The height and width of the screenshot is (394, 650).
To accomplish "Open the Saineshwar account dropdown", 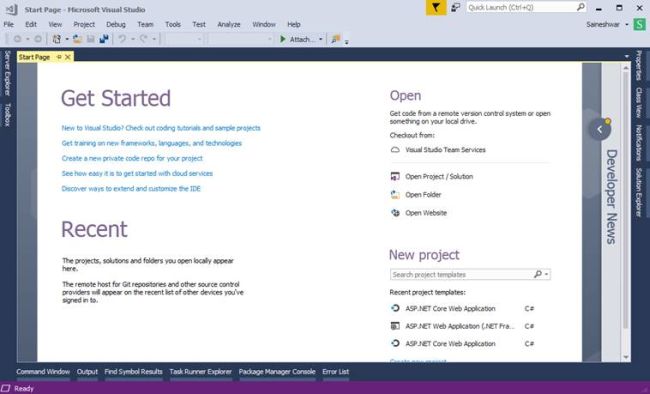I will (627, 24).
